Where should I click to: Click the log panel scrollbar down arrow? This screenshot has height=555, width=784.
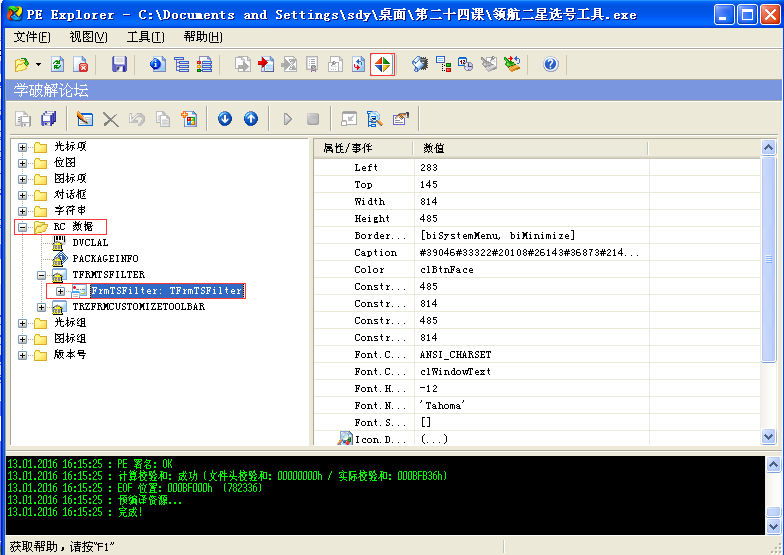click(x=774, y=526)
